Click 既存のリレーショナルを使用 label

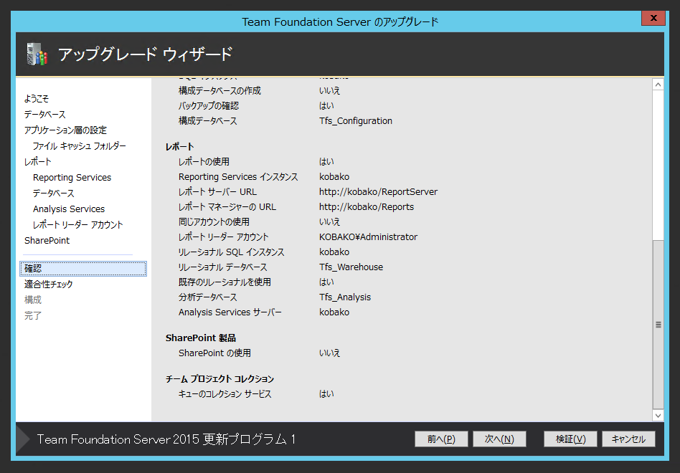(225, 282)
